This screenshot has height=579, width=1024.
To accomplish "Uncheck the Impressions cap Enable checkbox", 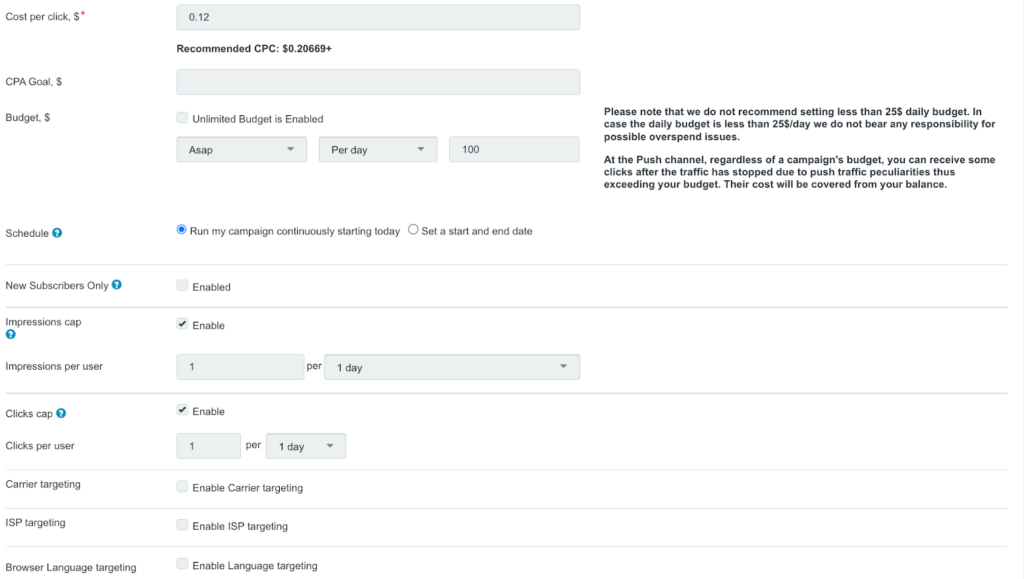I will point(182,324).
